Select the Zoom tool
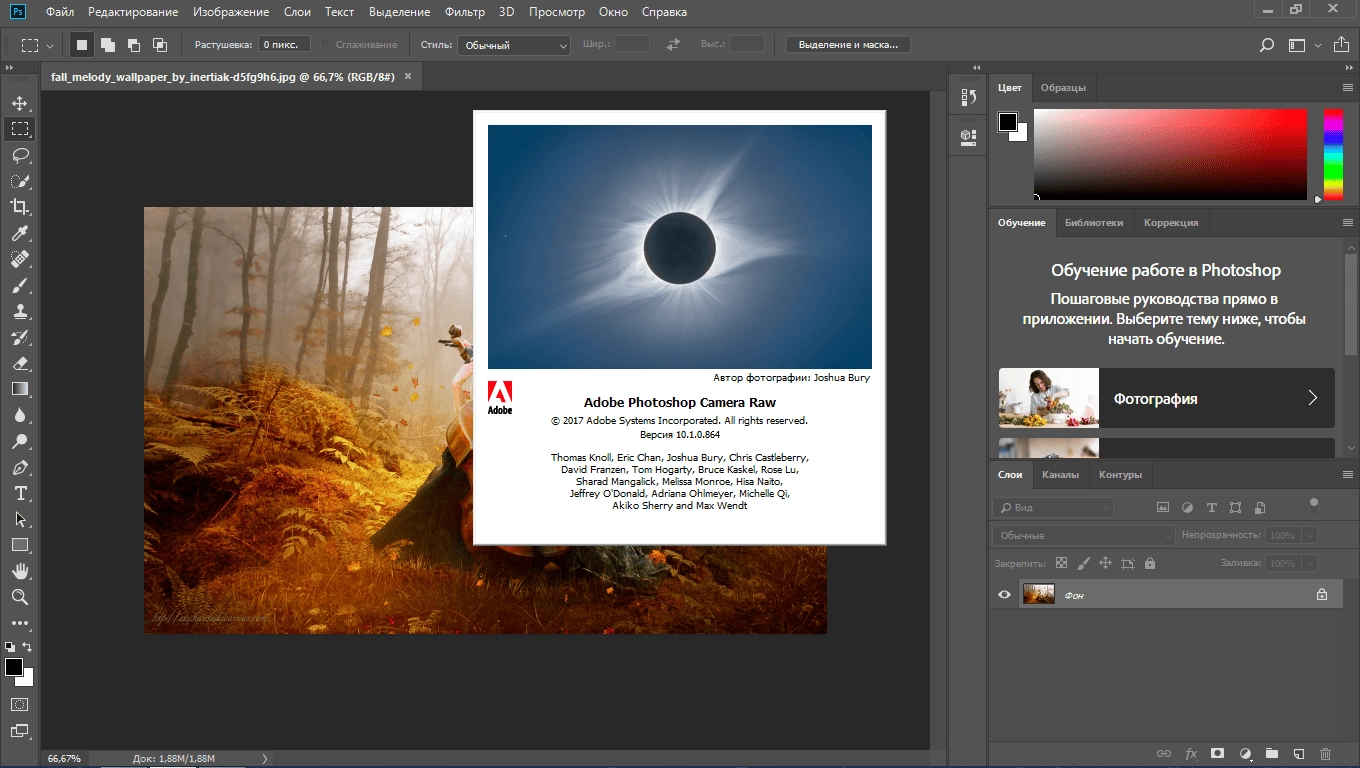This screenshot has height=768, width=1360. pyautogui.click(x=19, y=597)
